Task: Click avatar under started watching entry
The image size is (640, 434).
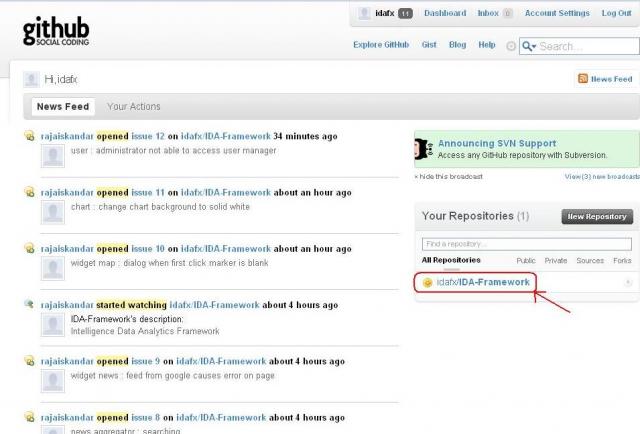Action: (x=53, y=325)
